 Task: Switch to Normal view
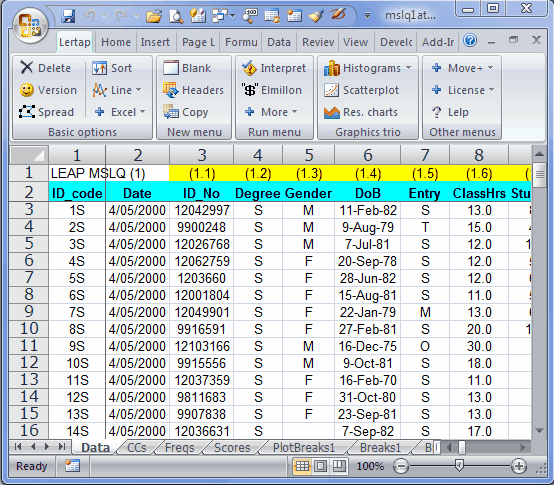(302, 466)
